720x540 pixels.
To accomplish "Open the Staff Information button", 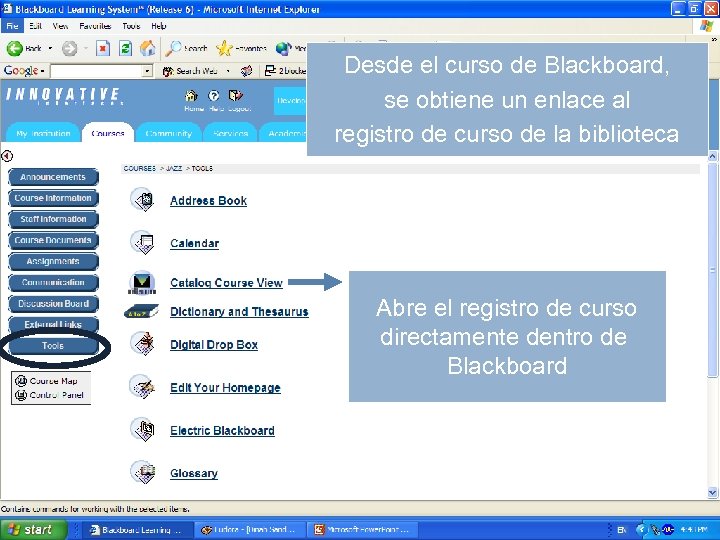I will 53,219.
